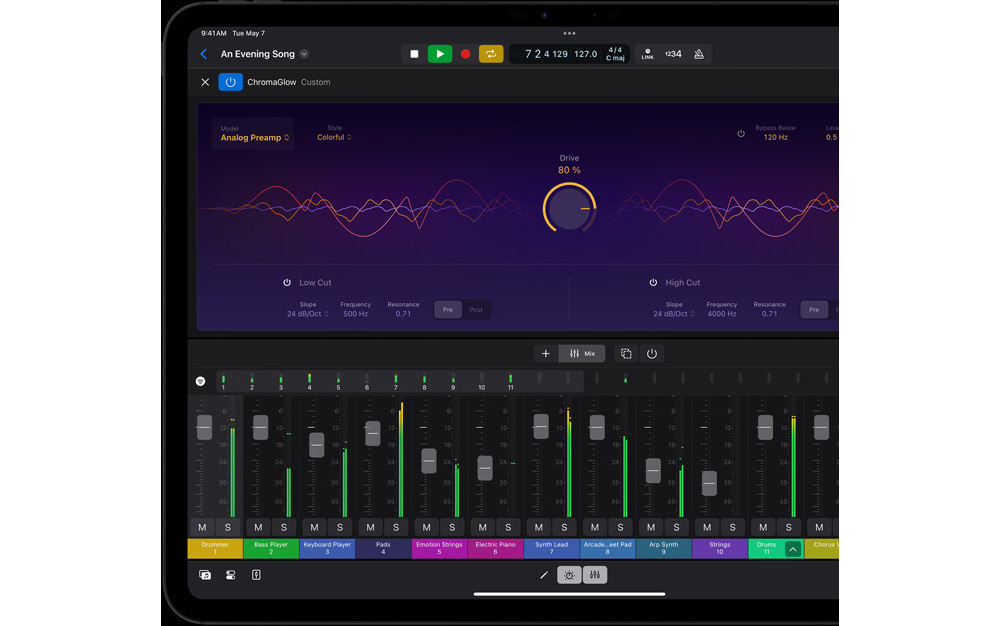Solo the Emotion Strings track

(x=452, y=527)
